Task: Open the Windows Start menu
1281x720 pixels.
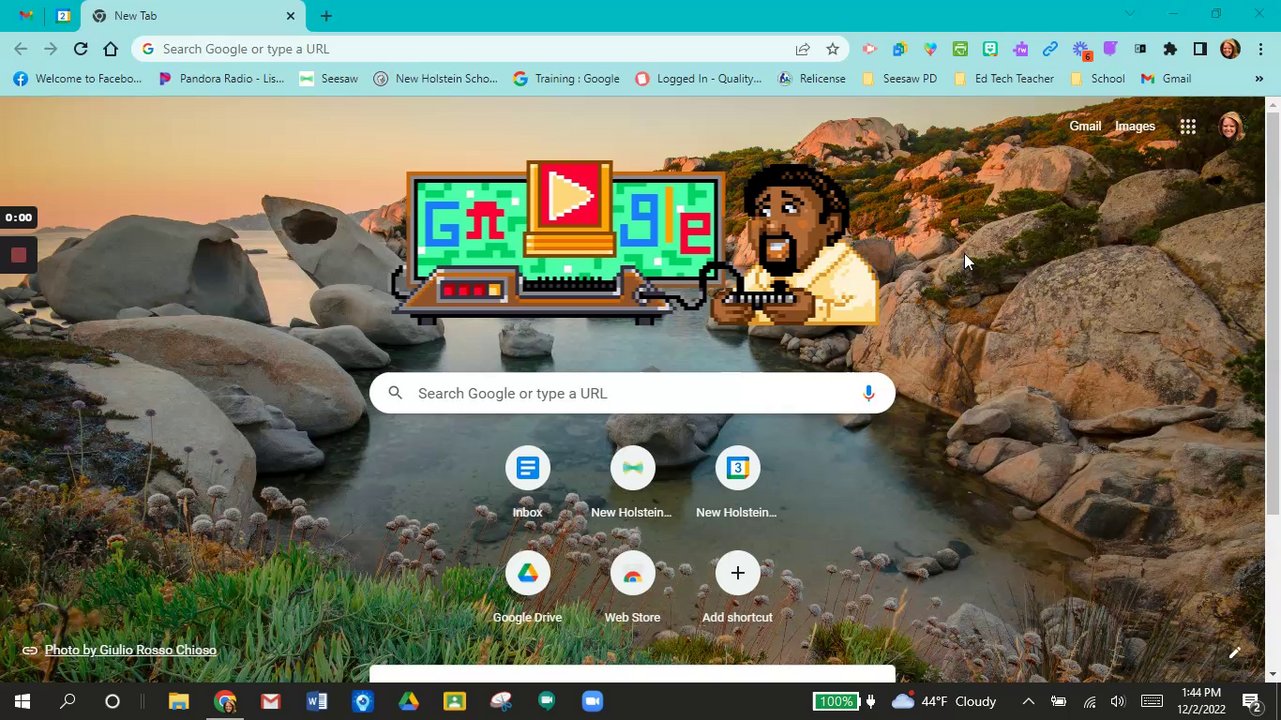Action: [22, 701]
